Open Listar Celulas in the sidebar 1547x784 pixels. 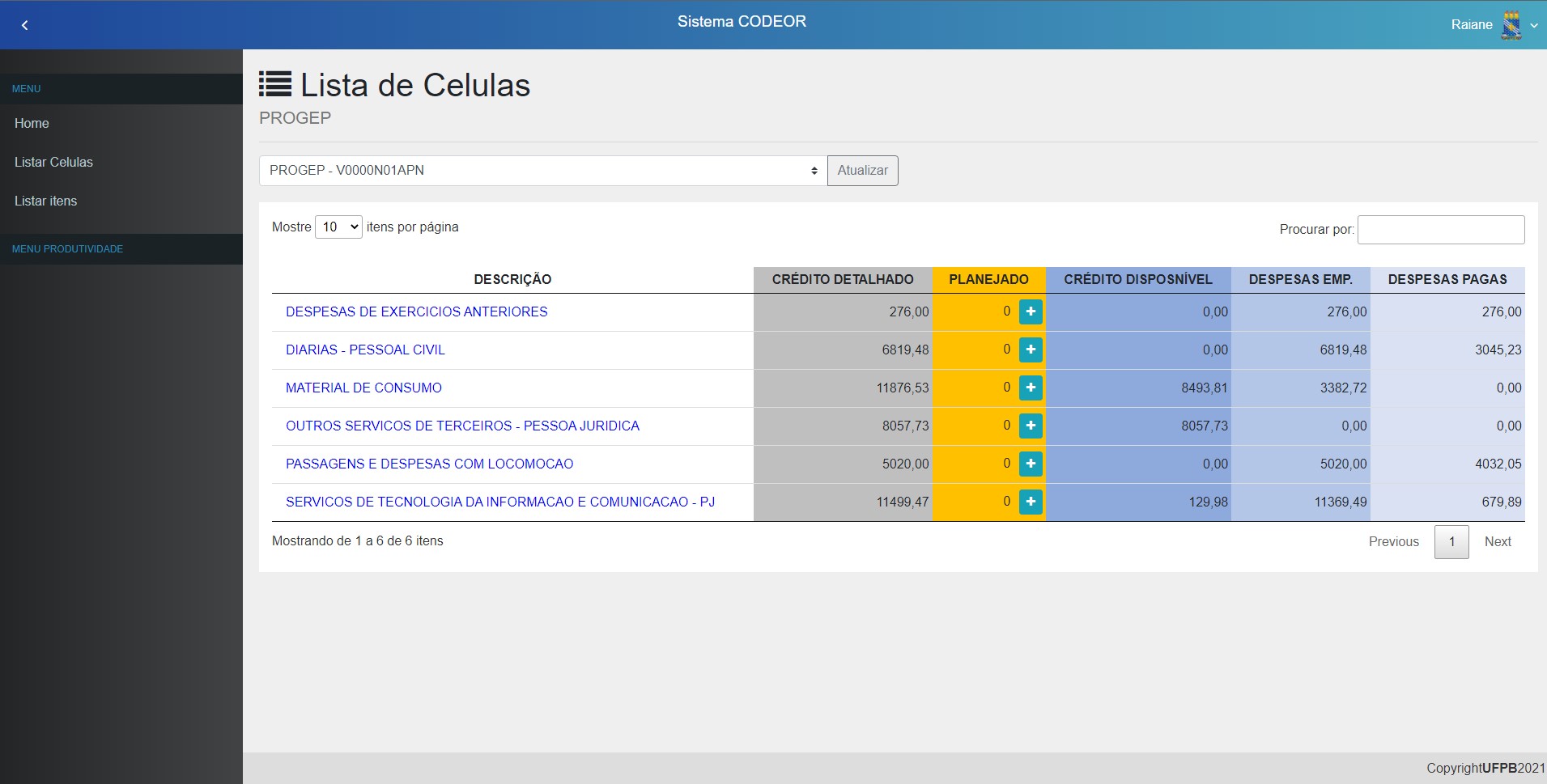point(53,163)
